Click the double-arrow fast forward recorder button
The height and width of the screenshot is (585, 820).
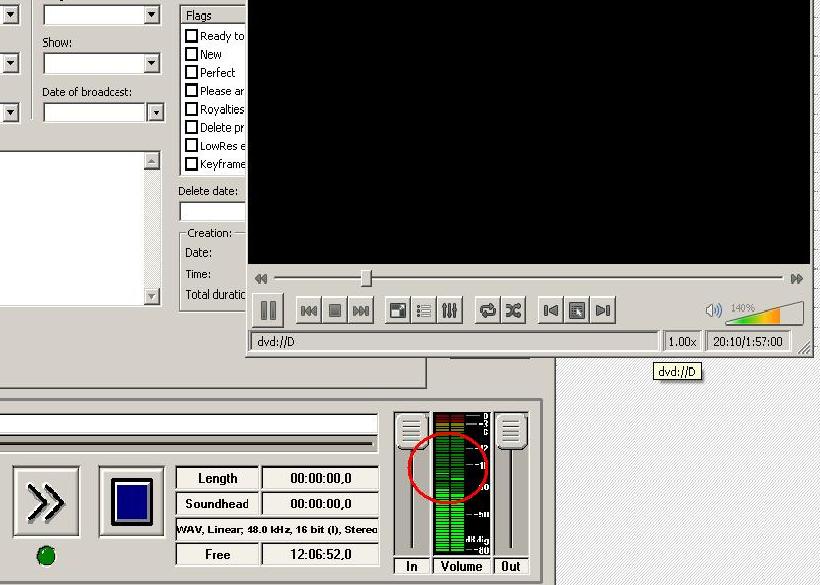(47, 502)
